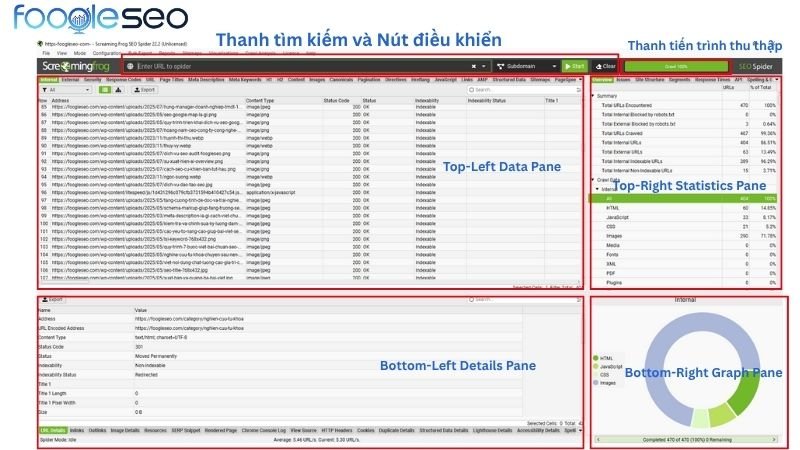Viewport: 800px width, 450px height.
Task: Collapse the Internal tree node
Action: pos(597,189)
